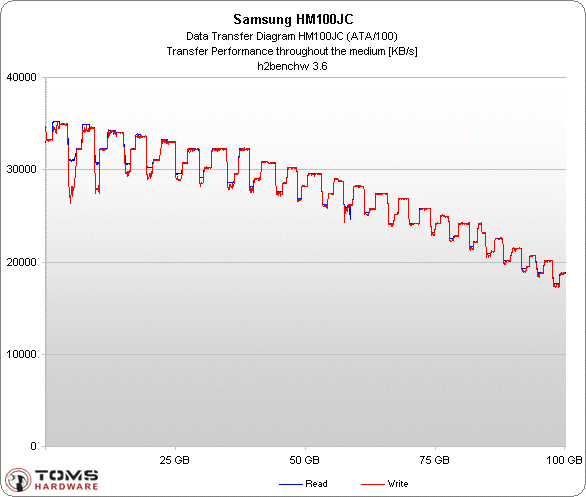Click the '50 GB' x-axis label
This screenshot has height=497, width=586.
pos(305,460)
